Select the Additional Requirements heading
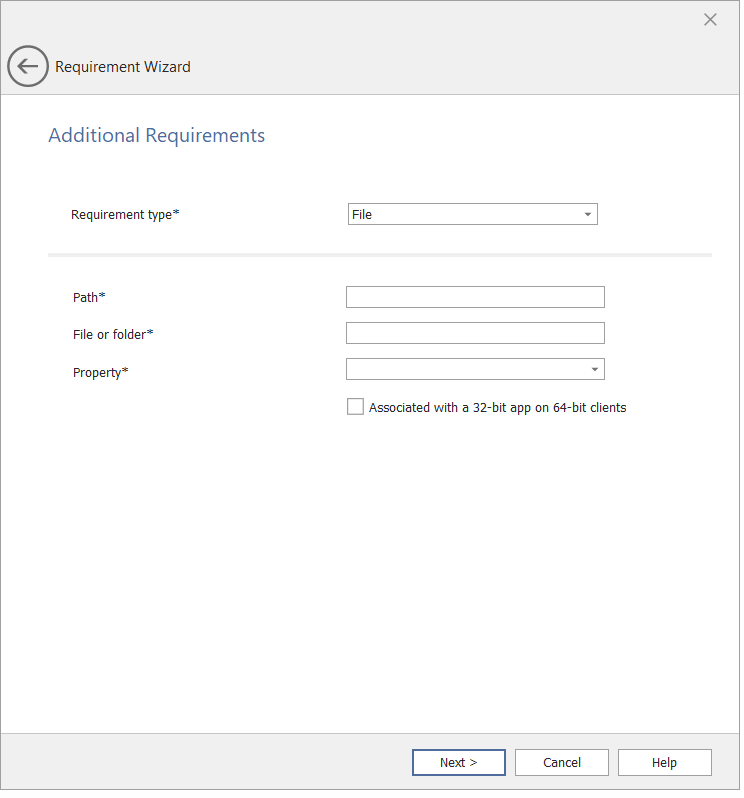744x798 pixels. 157,135
